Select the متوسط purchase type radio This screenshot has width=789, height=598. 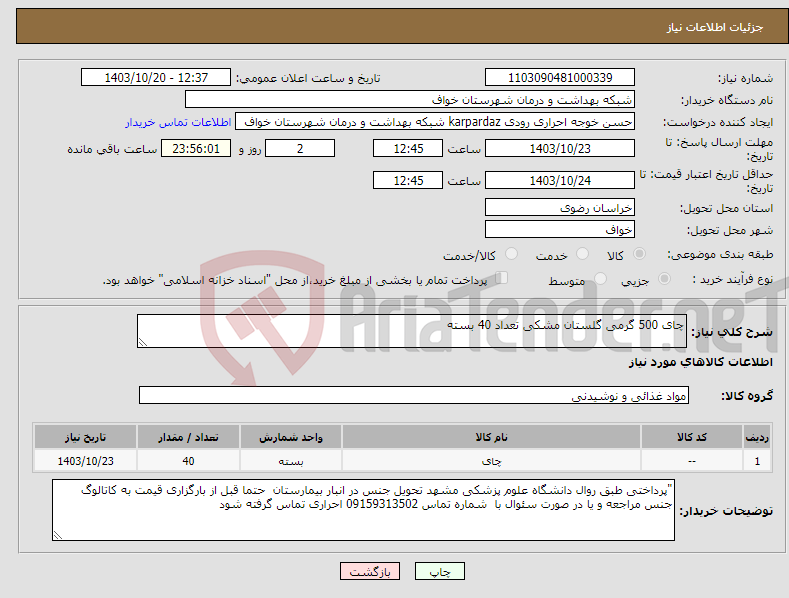600,278
